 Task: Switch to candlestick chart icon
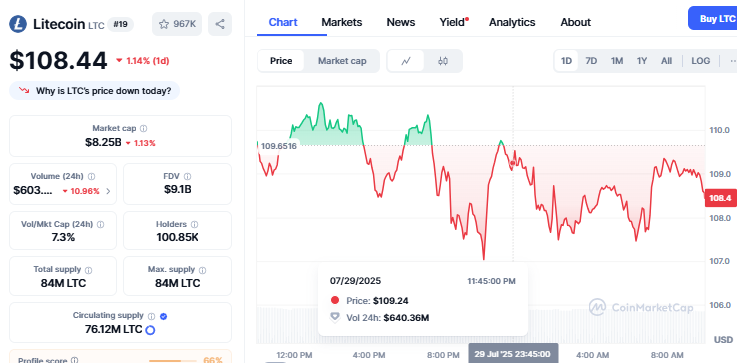click(x=443, y=61)
